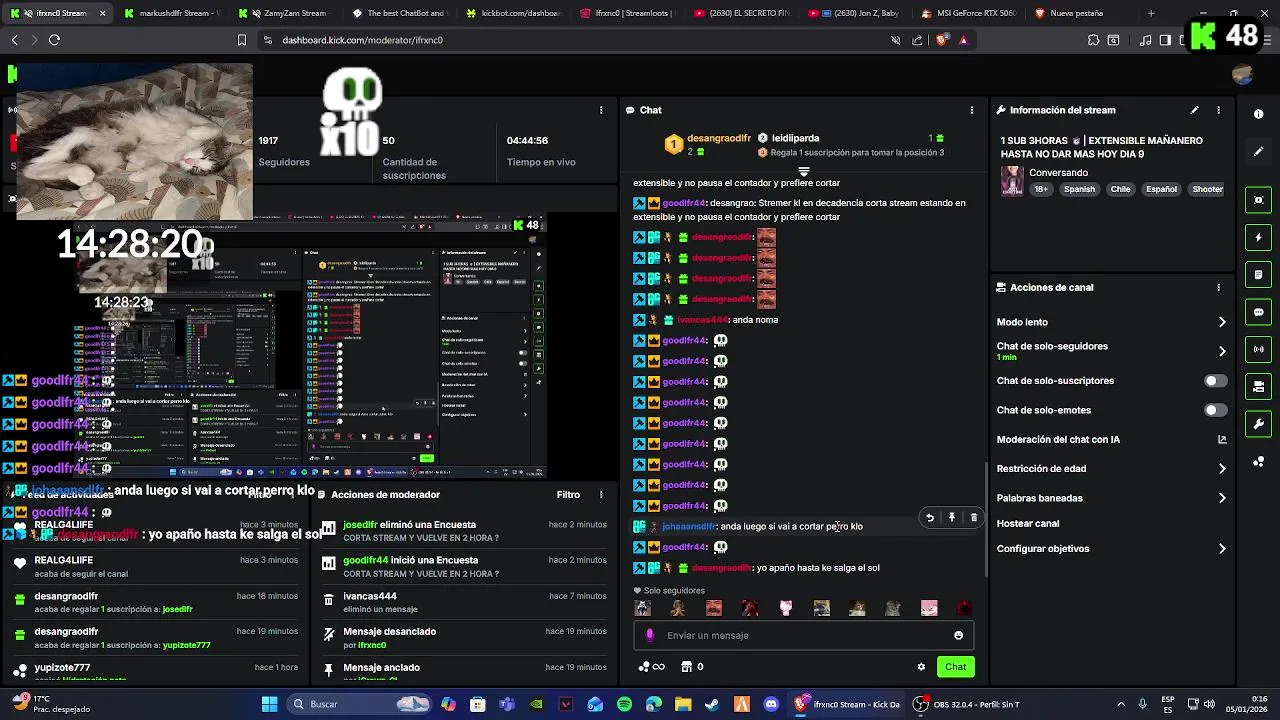1280x720 pixels.
Task: Open the emoji picker in message box
Action: click(958, 635)
